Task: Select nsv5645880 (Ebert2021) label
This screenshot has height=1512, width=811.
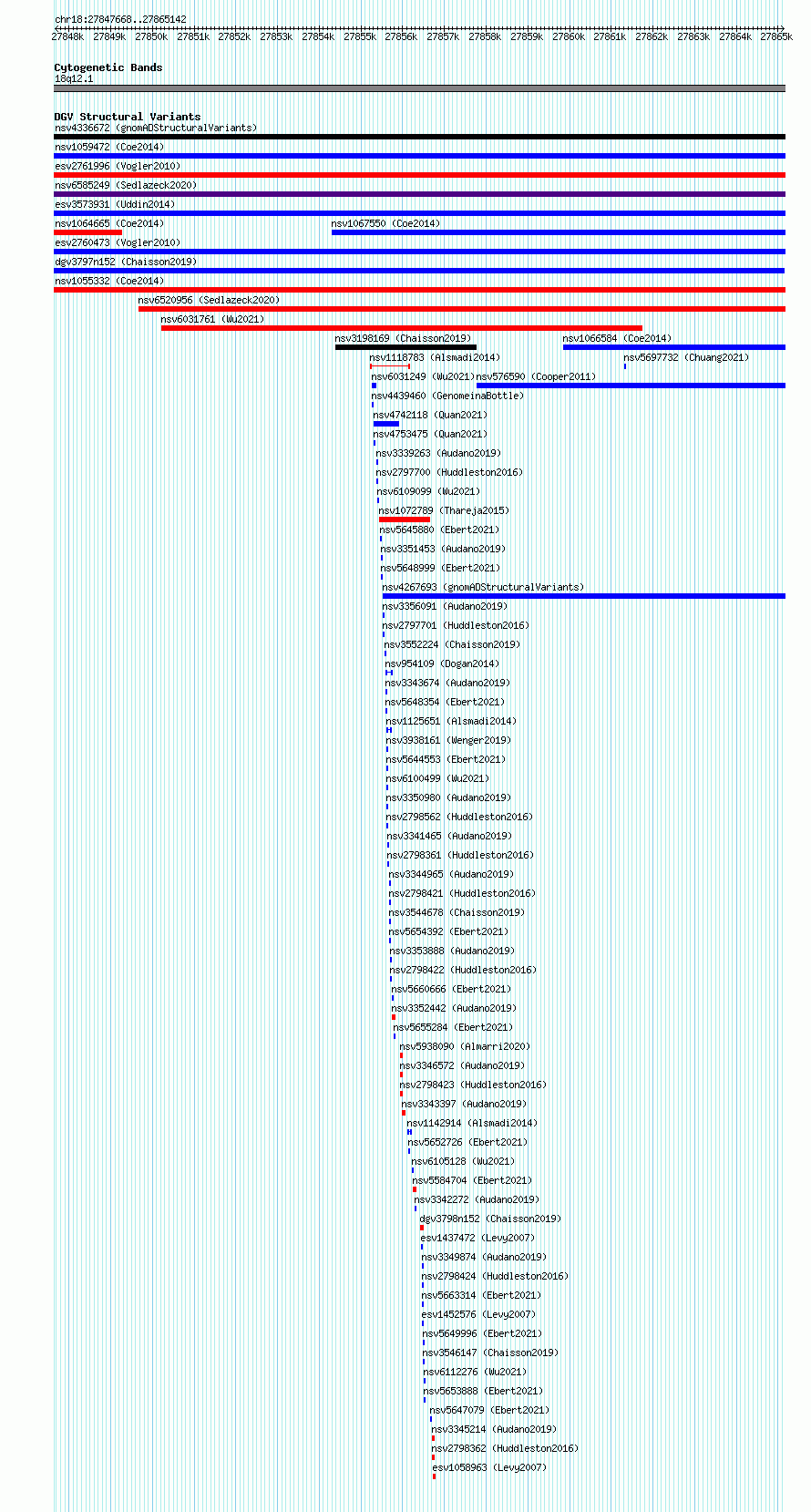Action: pos(439,530)
